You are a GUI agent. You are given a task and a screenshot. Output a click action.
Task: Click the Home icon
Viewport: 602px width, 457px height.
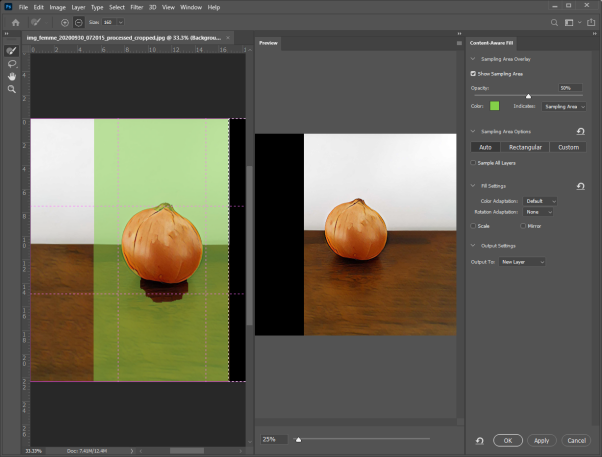16,23
